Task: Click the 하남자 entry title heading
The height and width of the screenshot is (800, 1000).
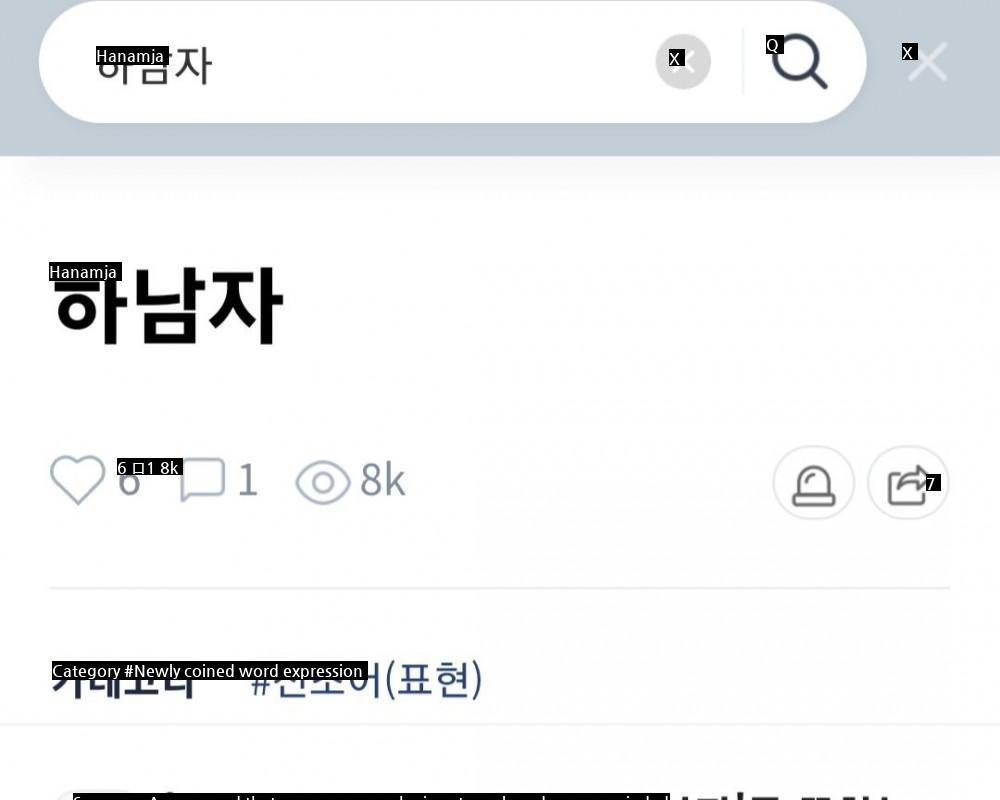Action: pyautogui.click(x=167, y=306)
